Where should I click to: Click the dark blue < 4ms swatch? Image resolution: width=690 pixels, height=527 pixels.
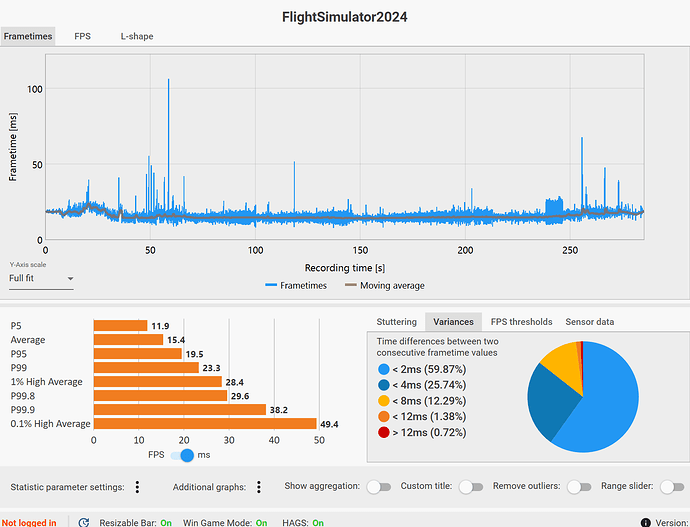pyautogui.click(x=384, y=385)
